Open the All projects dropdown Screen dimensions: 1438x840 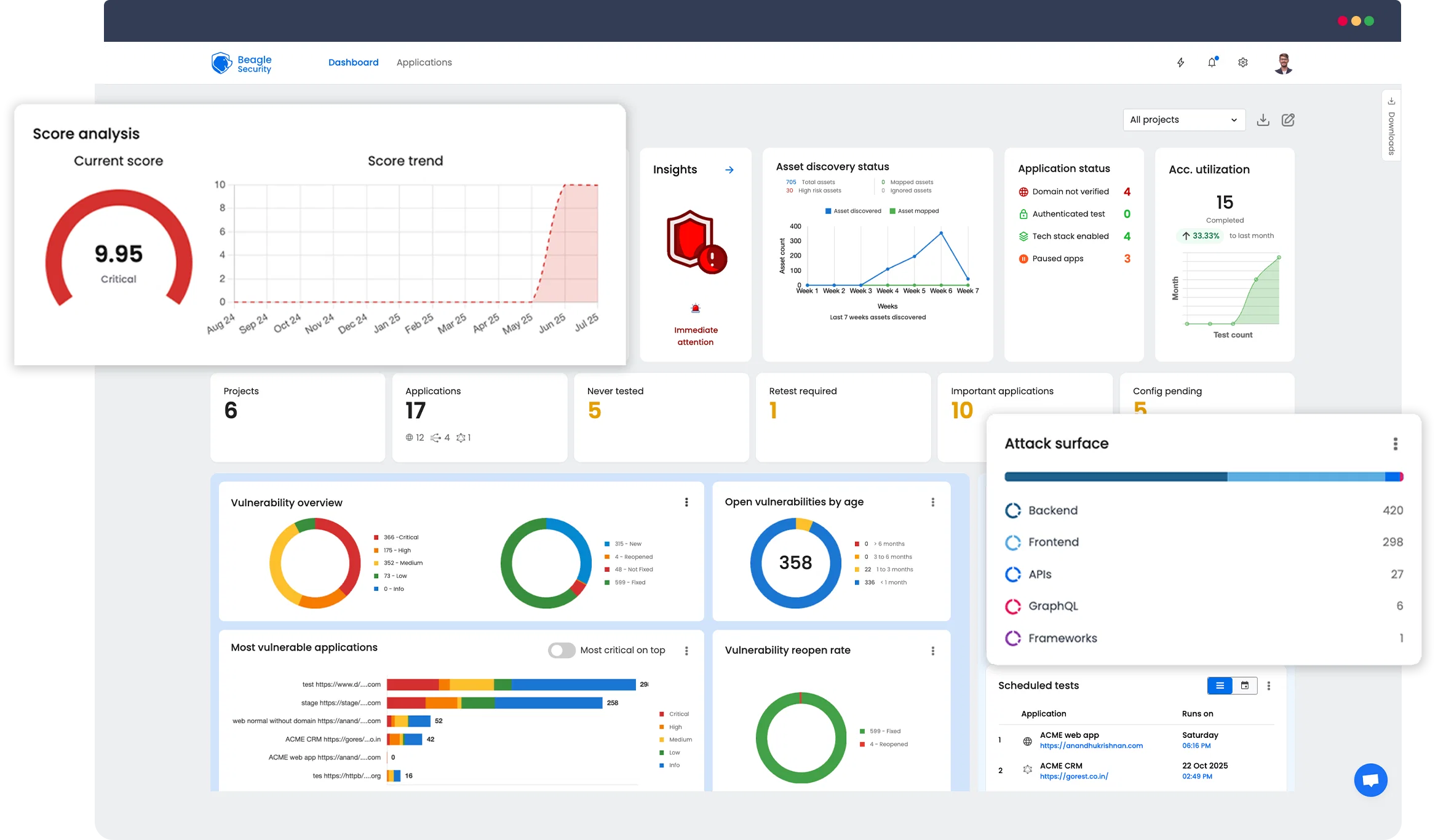tap(1183, 119)
